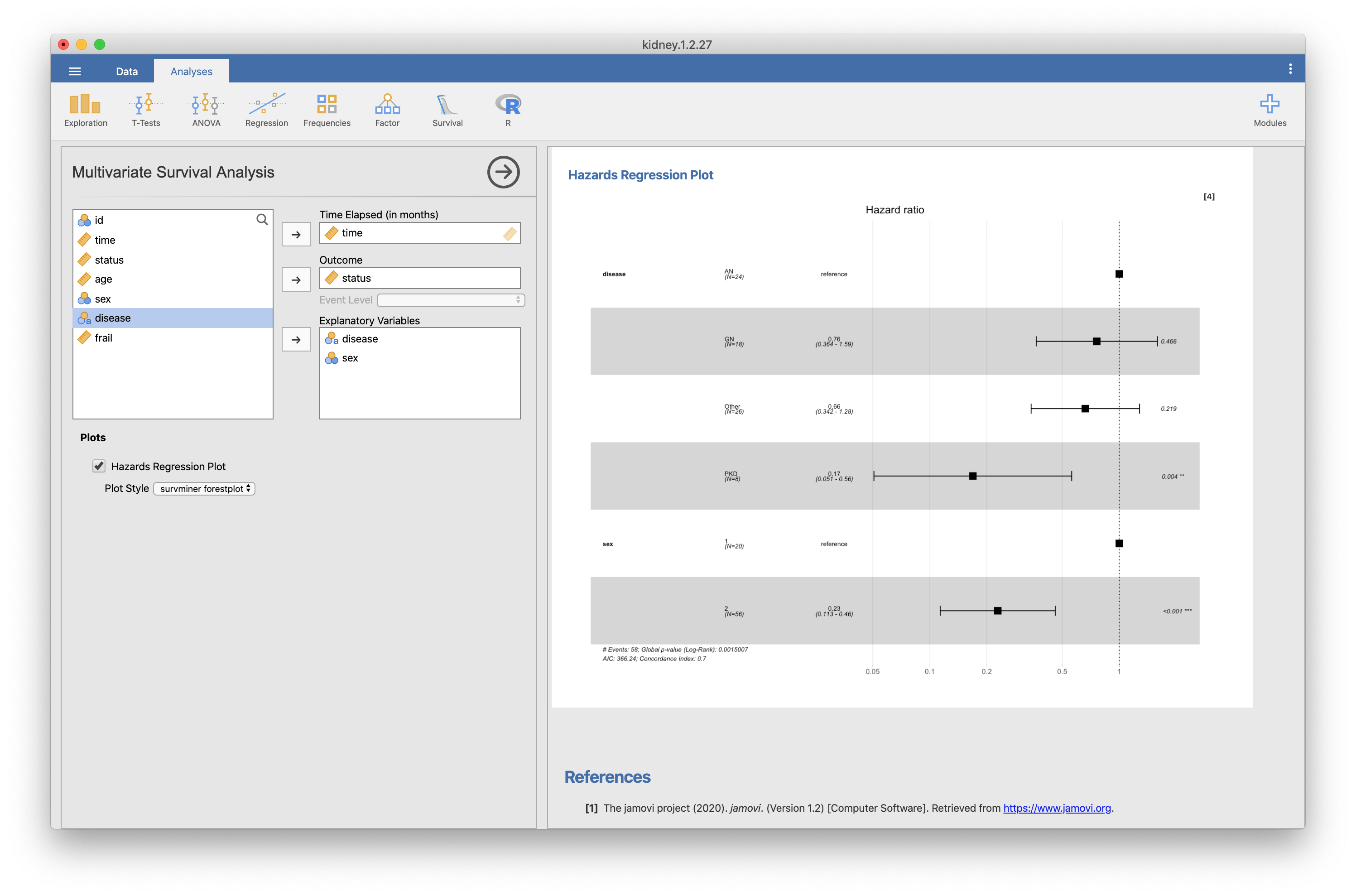
Task: Open the Frequencies analyses menu
Action: tap(327, 110)
